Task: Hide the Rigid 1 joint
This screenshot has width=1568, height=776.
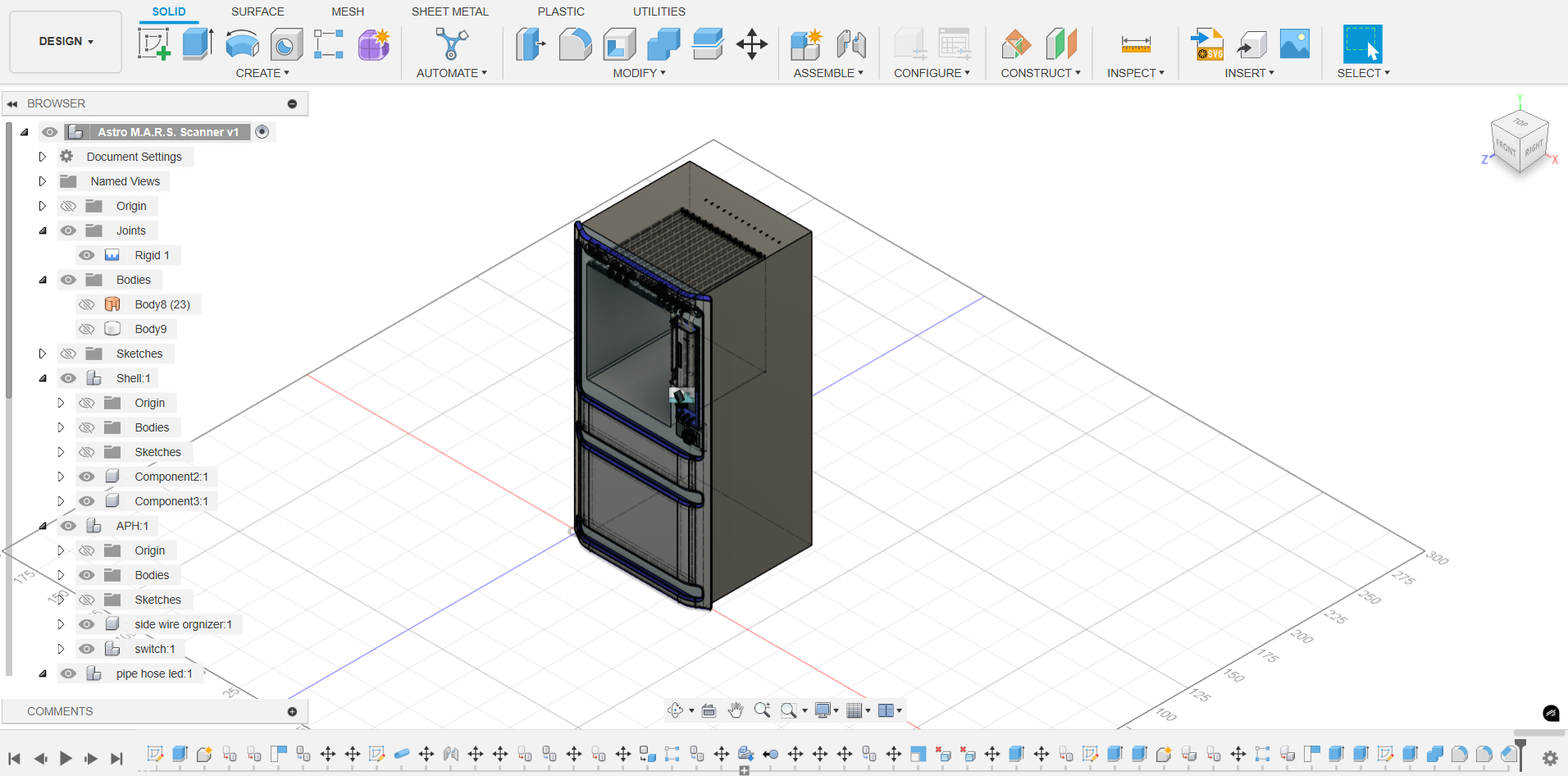Action: tap(86, 255)
